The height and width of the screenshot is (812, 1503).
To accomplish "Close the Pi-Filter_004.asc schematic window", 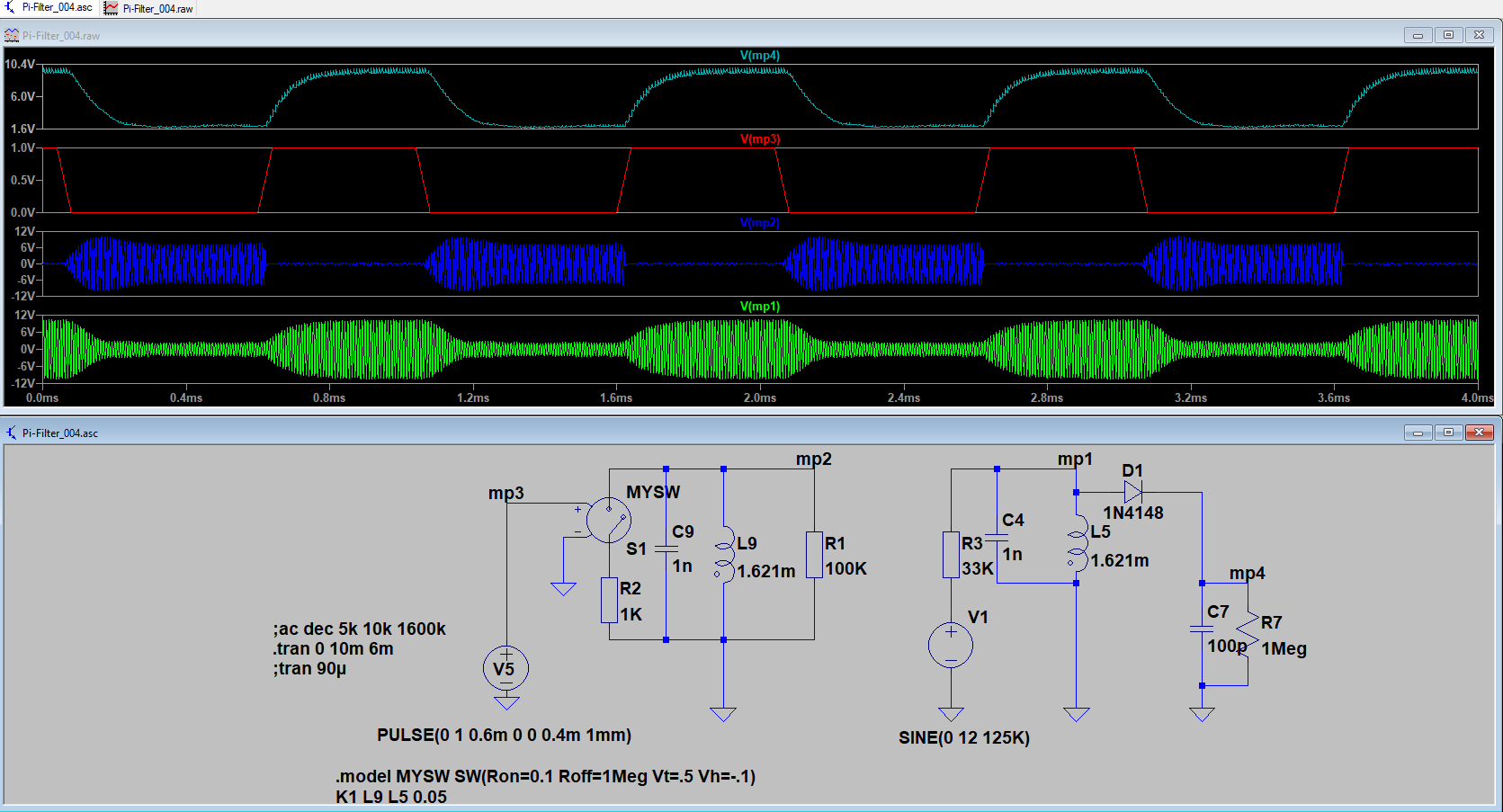I will [1479, 433].
